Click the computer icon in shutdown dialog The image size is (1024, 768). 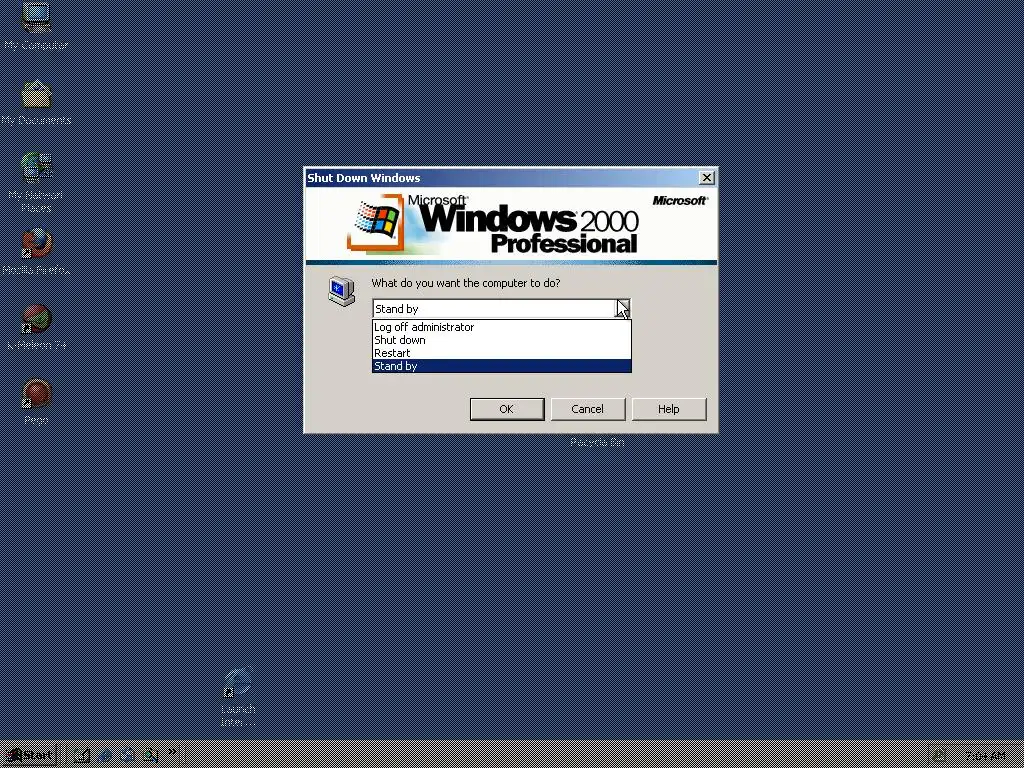342,291
